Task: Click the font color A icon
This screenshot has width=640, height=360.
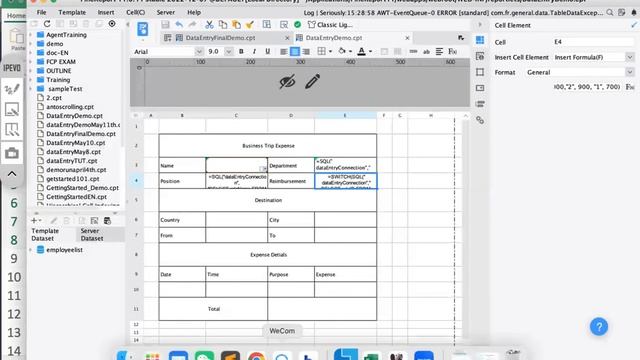Action: tap(361, 51)
